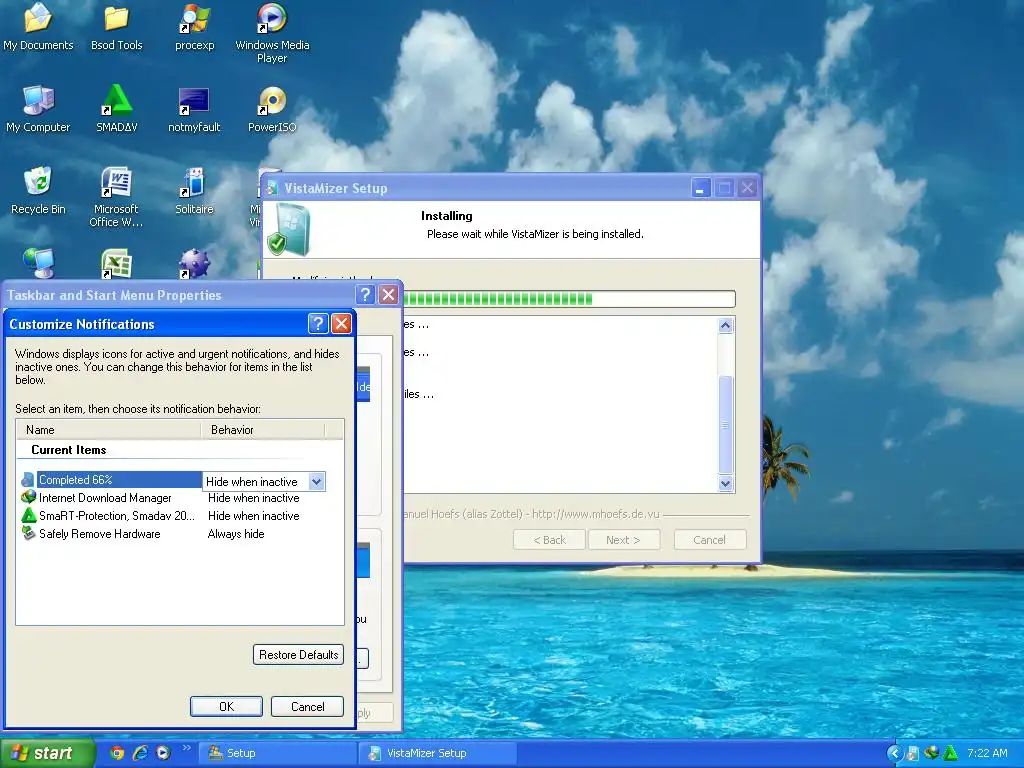Click the Behavior column header
The height and width of the screenshot is (768, 1024).
263,430
